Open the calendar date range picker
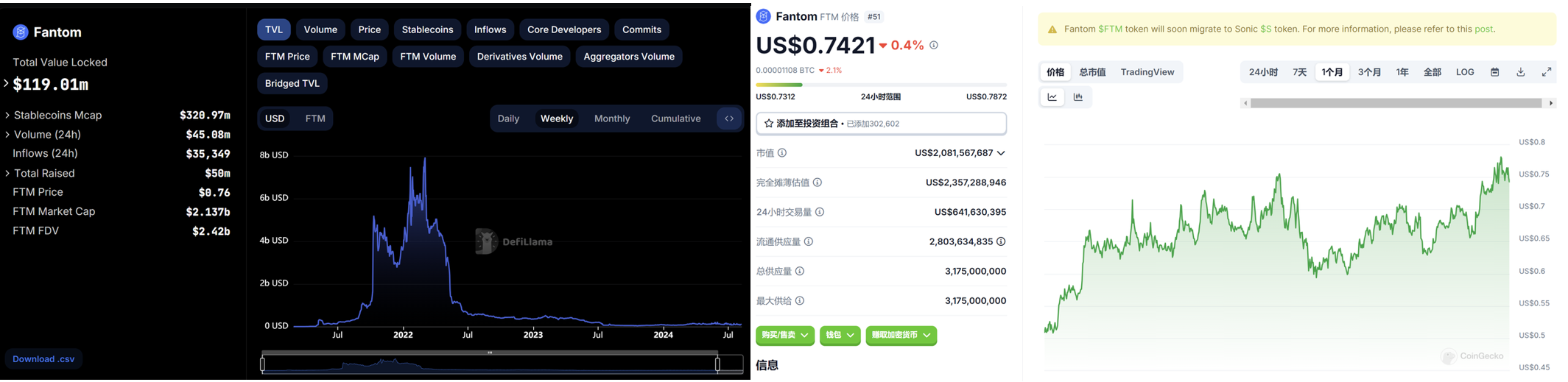The width and height of the screenshot is (1568, 382). point(1494,72)
